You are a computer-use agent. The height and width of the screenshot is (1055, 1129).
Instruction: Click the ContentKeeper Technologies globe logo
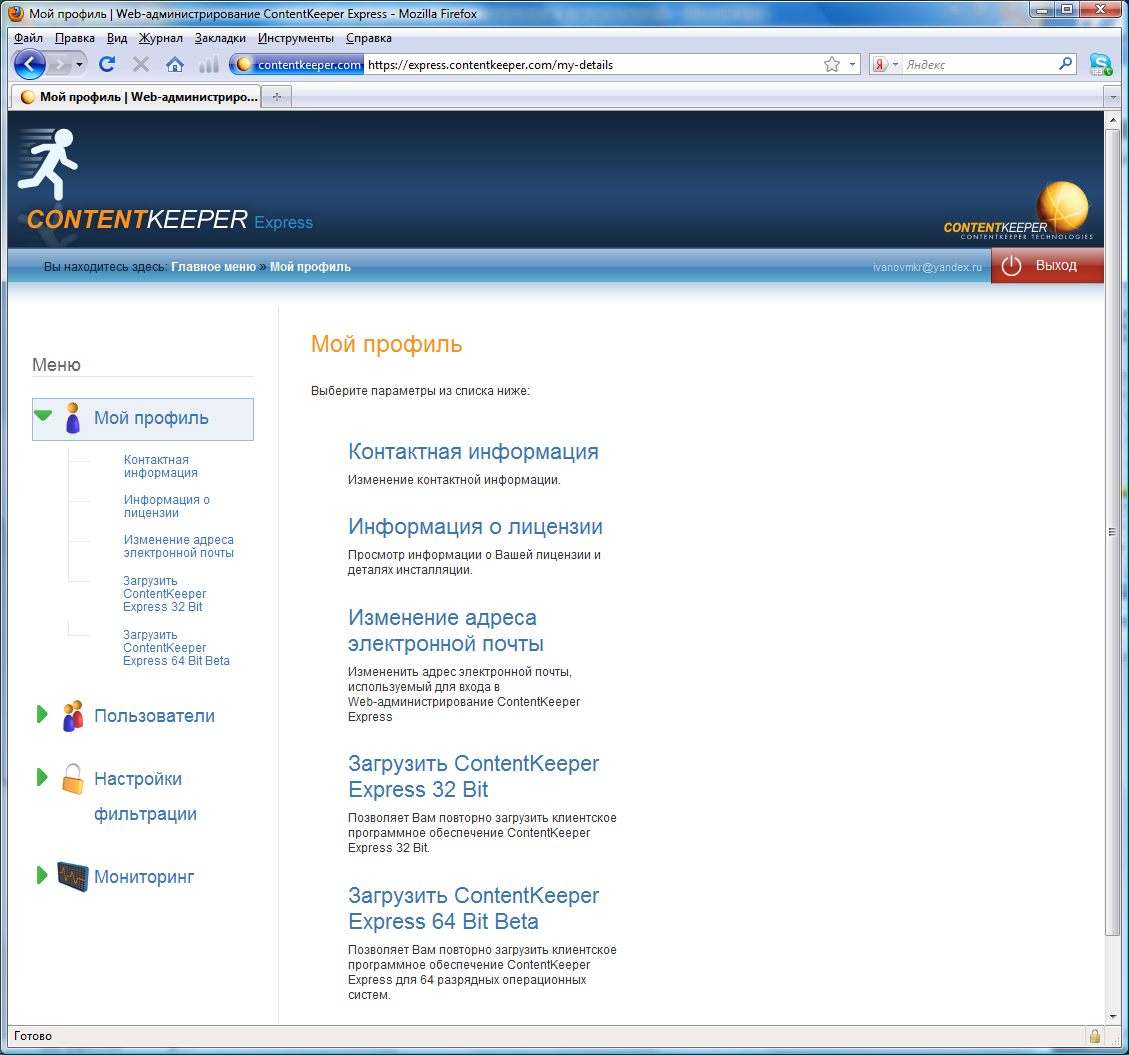[x=1018, y=210]
